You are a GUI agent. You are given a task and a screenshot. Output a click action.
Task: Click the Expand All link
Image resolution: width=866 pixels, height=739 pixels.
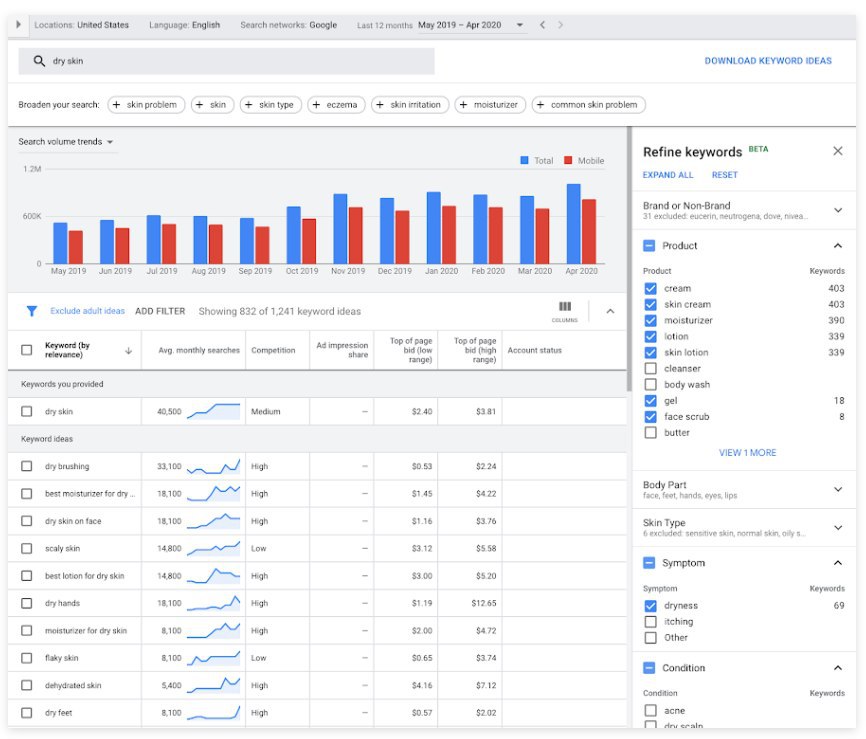point(667,175)
